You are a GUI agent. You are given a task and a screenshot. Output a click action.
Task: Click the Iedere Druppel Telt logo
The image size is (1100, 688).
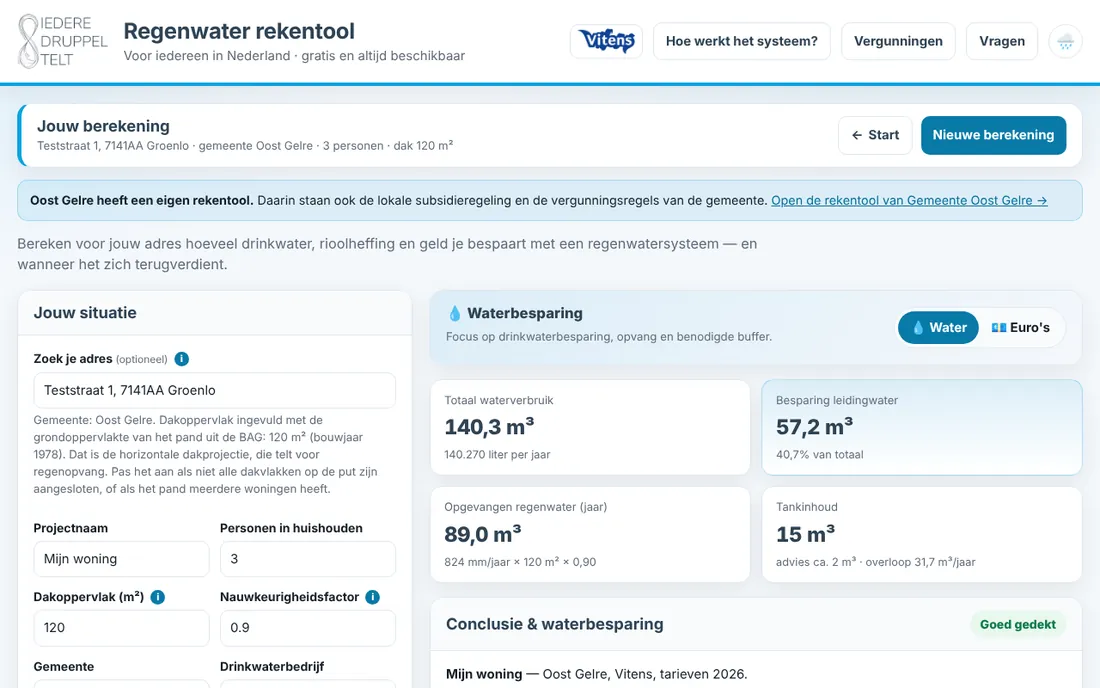pyautogui.click(x=62, y=41)
